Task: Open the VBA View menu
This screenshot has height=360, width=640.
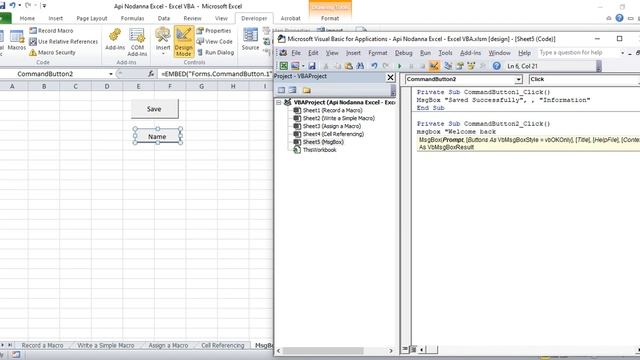Action: pos(332,53)
